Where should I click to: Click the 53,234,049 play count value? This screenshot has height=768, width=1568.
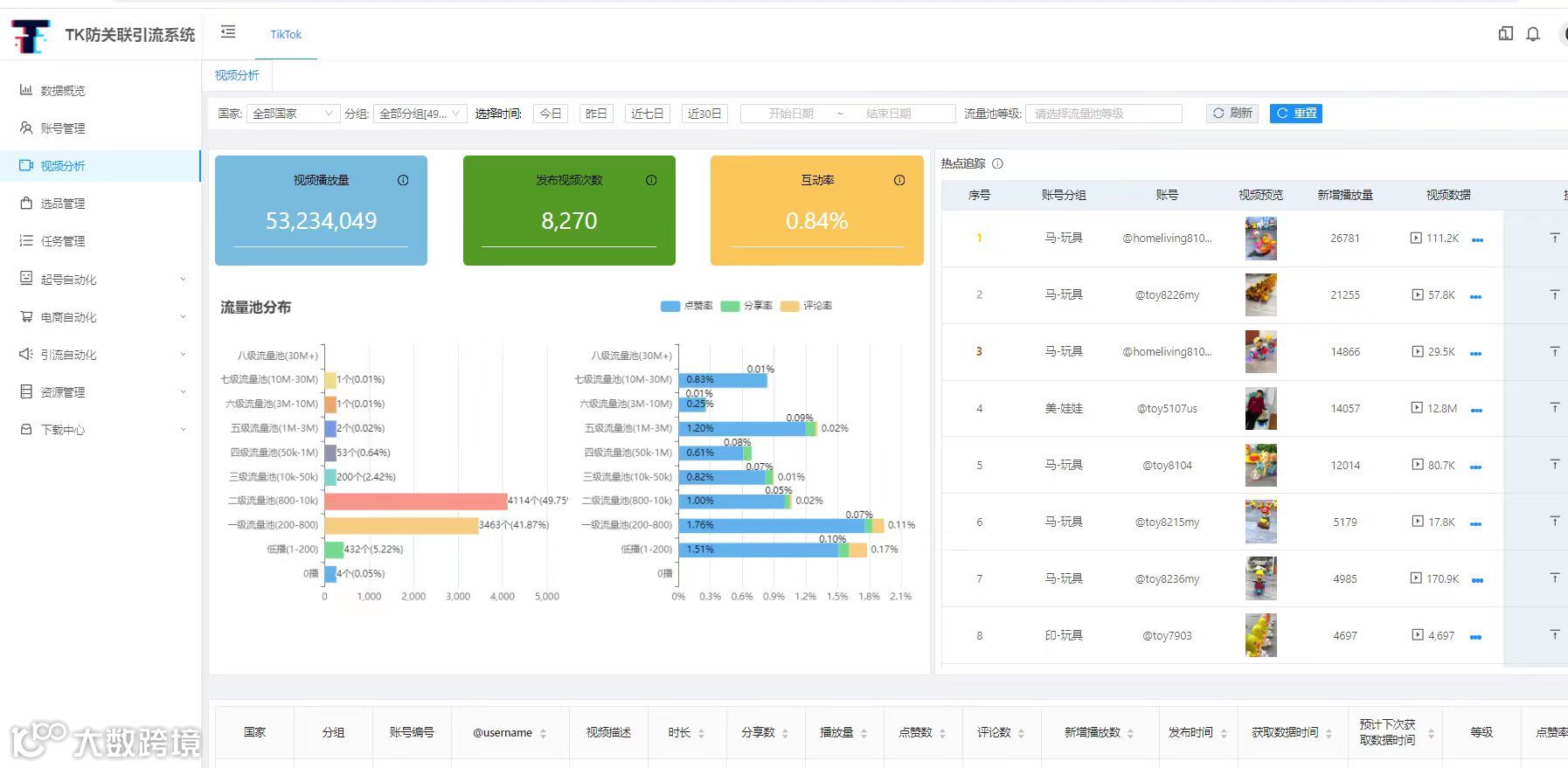point(321,221)
